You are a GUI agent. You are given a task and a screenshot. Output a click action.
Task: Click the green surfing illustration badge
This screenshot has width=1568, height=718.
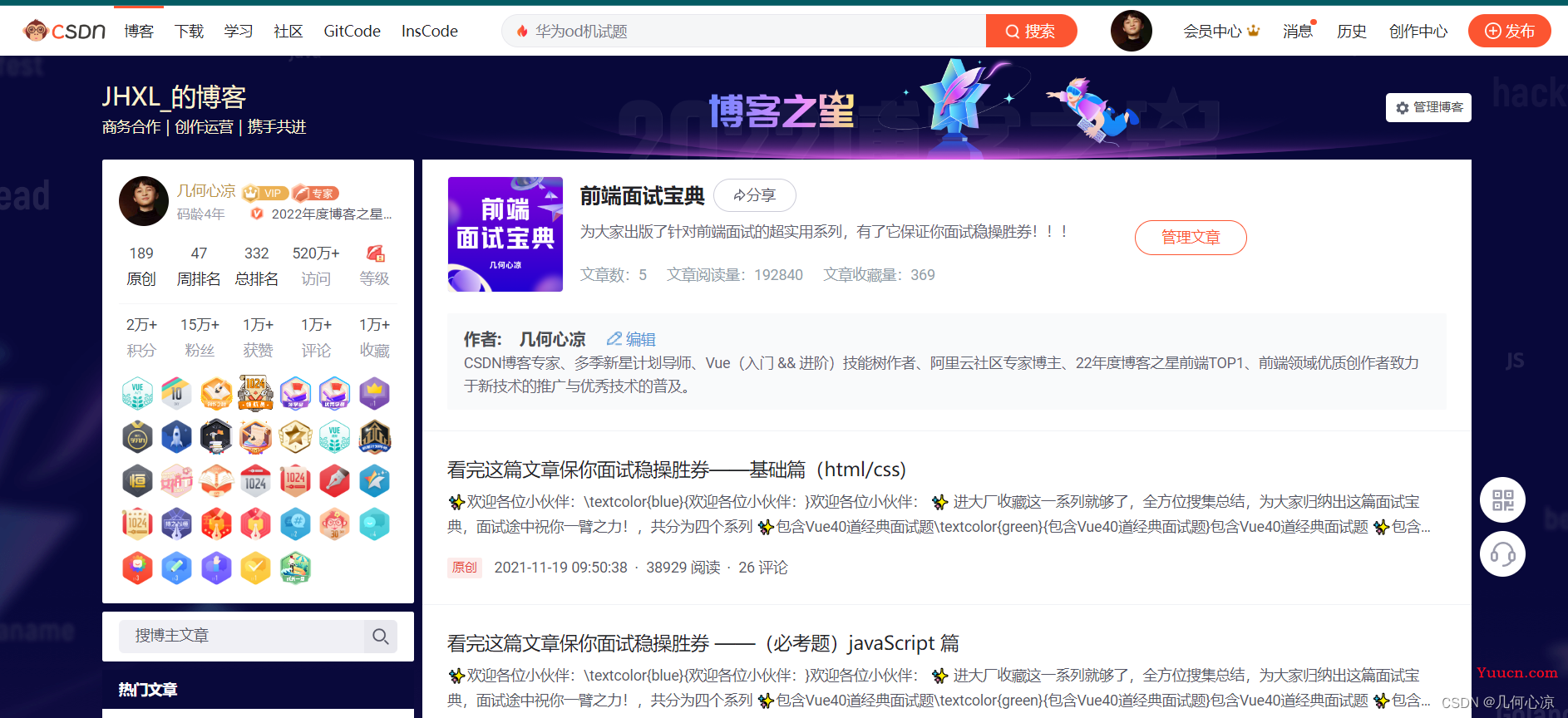coord(295,568)
